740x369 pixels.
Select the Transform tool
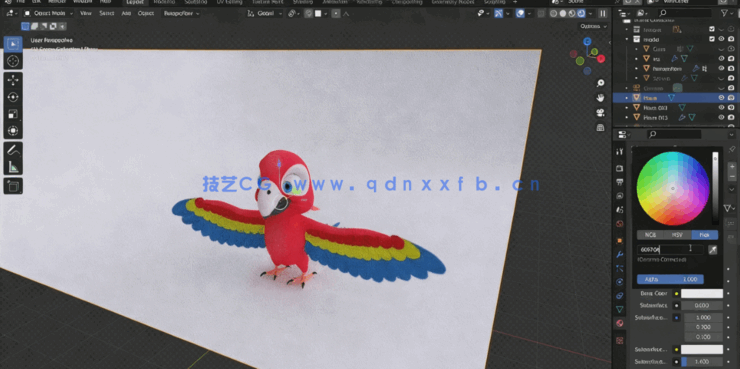[x=13, y=131]
